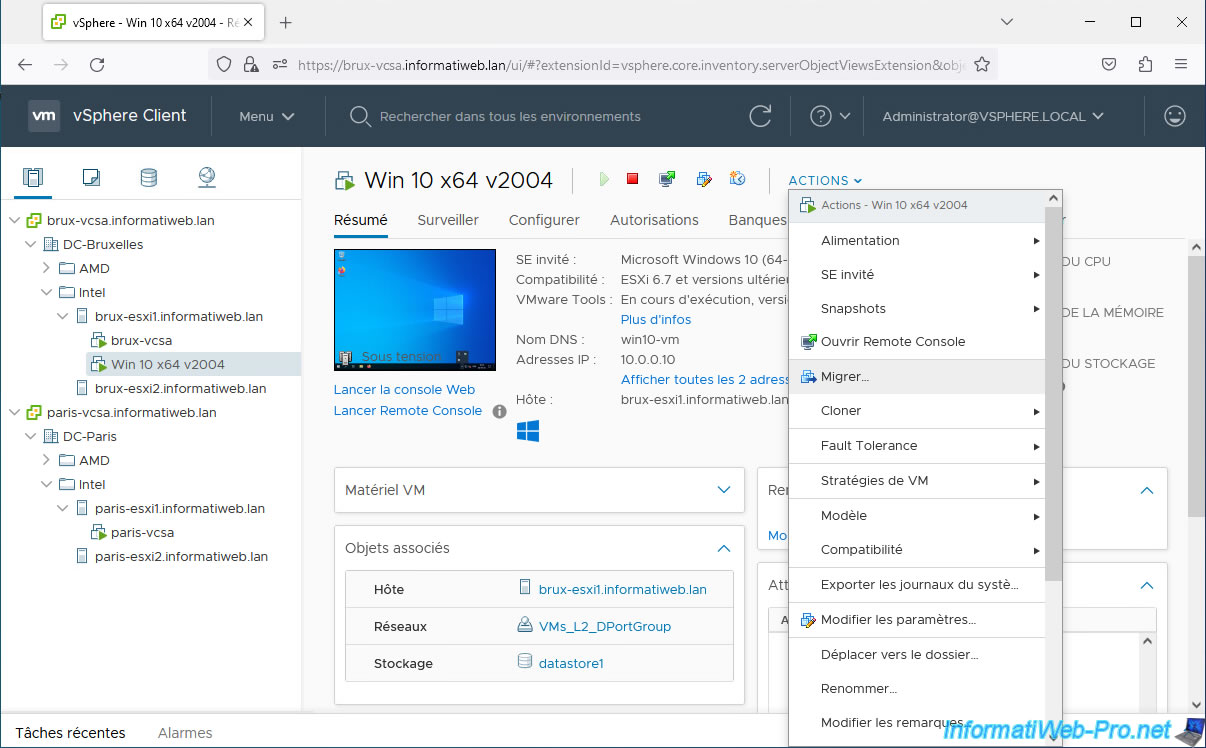Switch to the Surveiller tab

[x=448, y=220]
